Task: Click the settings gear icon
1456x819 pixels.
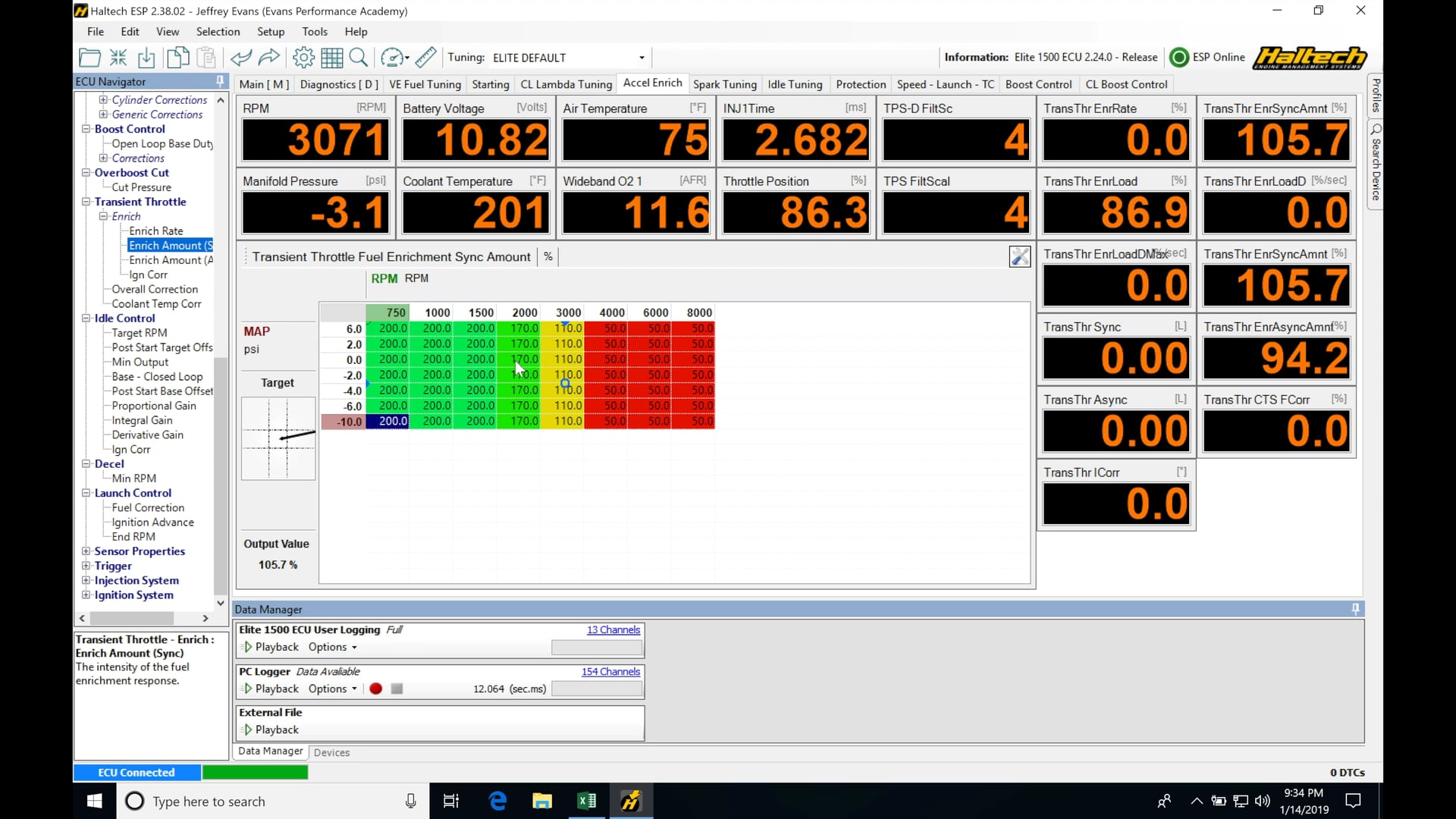Action: pos(303,57)
